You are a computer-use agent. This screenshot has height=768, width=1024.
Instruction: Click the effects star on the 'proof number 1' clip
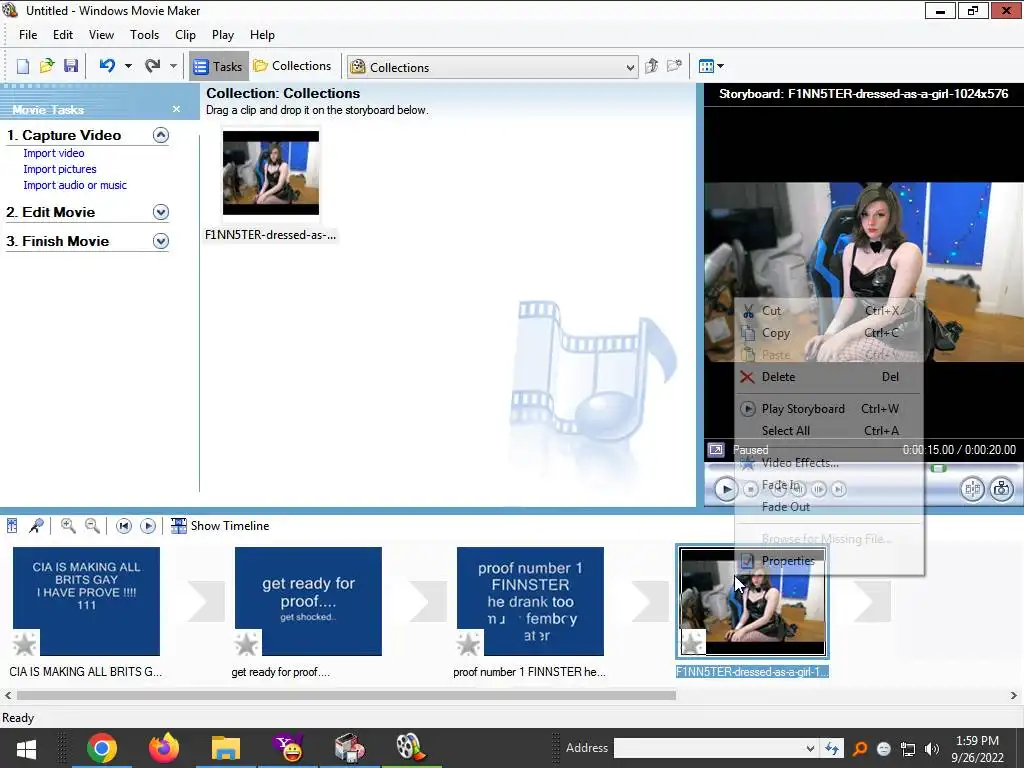coord(469,644)
